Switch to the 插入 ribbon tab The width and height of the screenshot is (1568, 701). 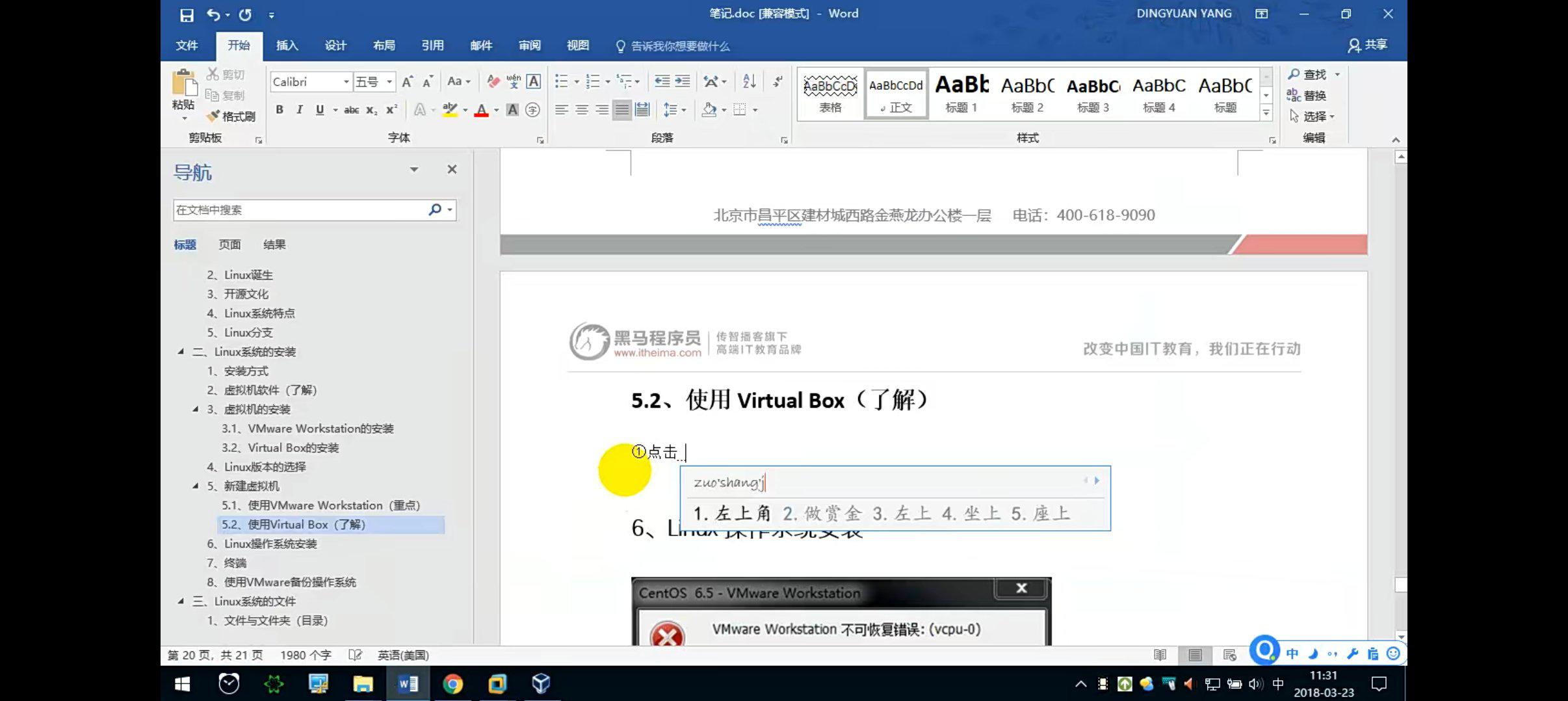287,46
